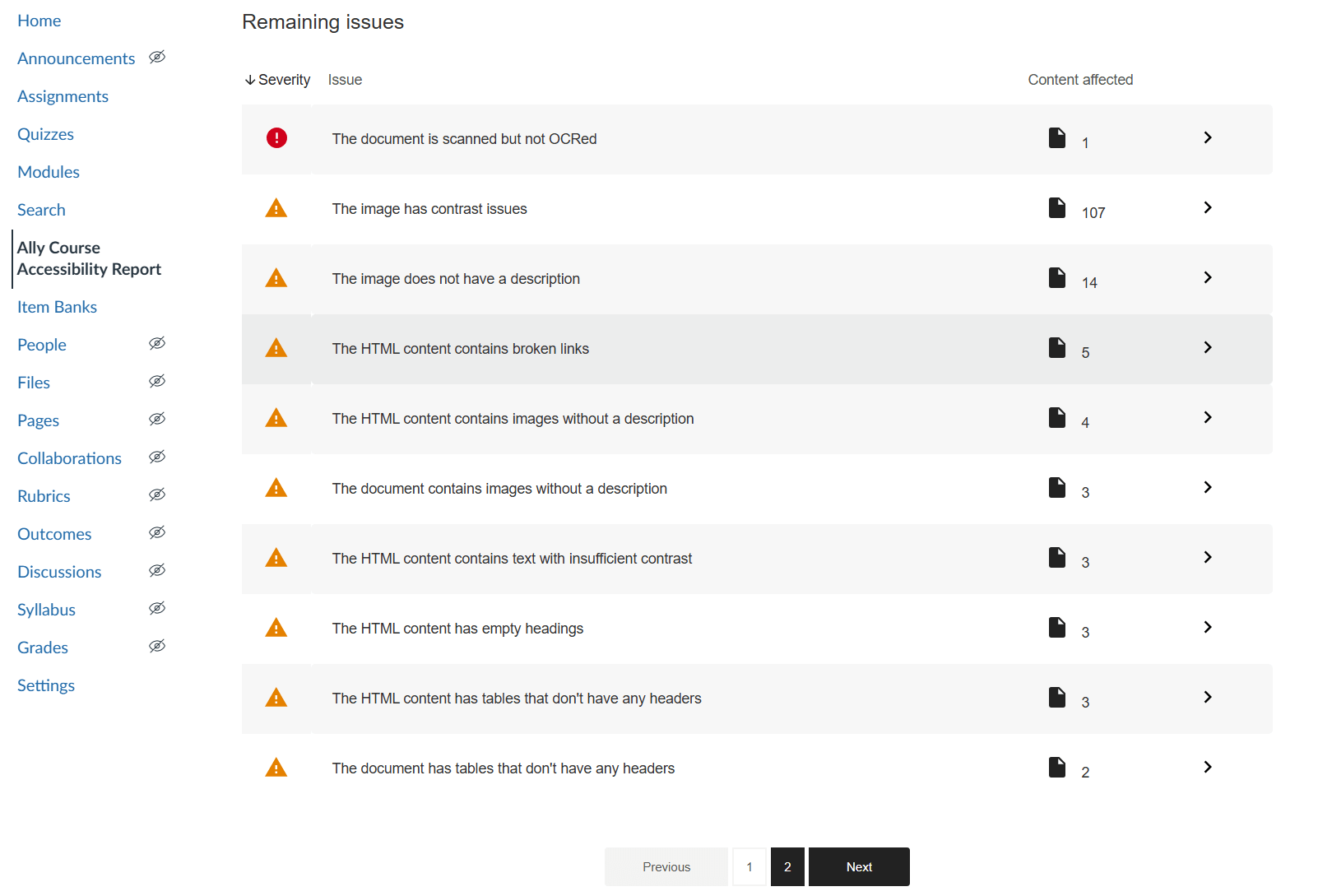Image resolution: width=1318 pixels, height=896 pixels.
Task: Click the hidden visibility icon next to People
Action: (x=157, y=343)
